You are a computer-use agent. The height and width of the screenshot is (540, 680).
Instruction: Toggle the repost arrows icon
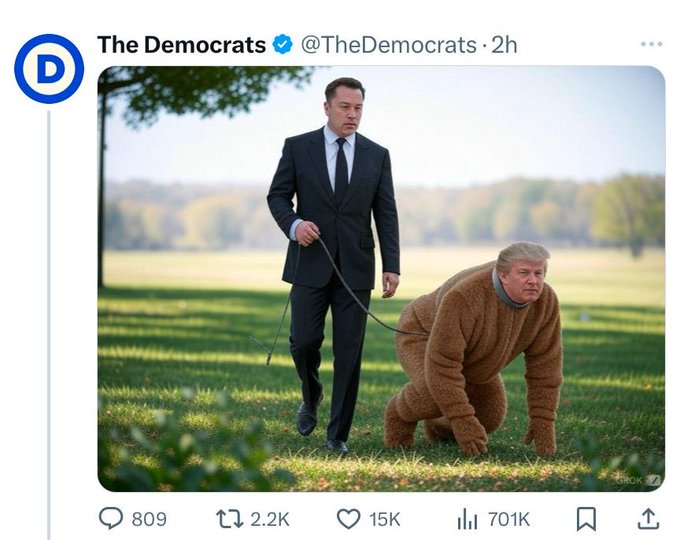228,518
